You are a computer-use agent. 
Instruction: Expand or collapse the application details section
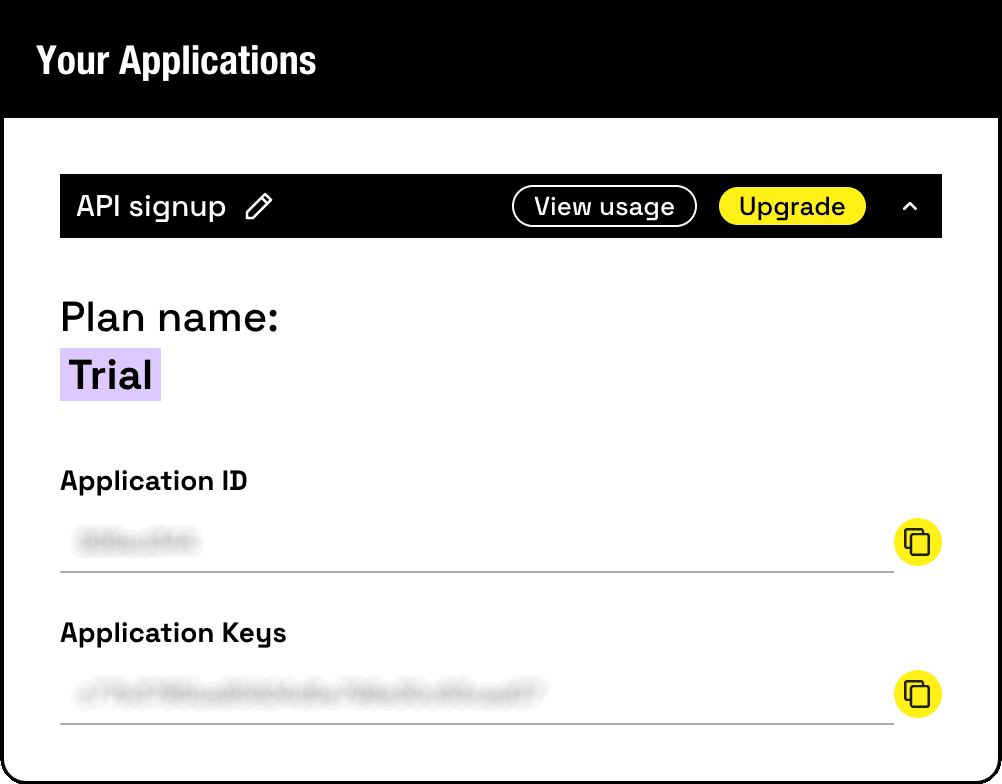909,206
